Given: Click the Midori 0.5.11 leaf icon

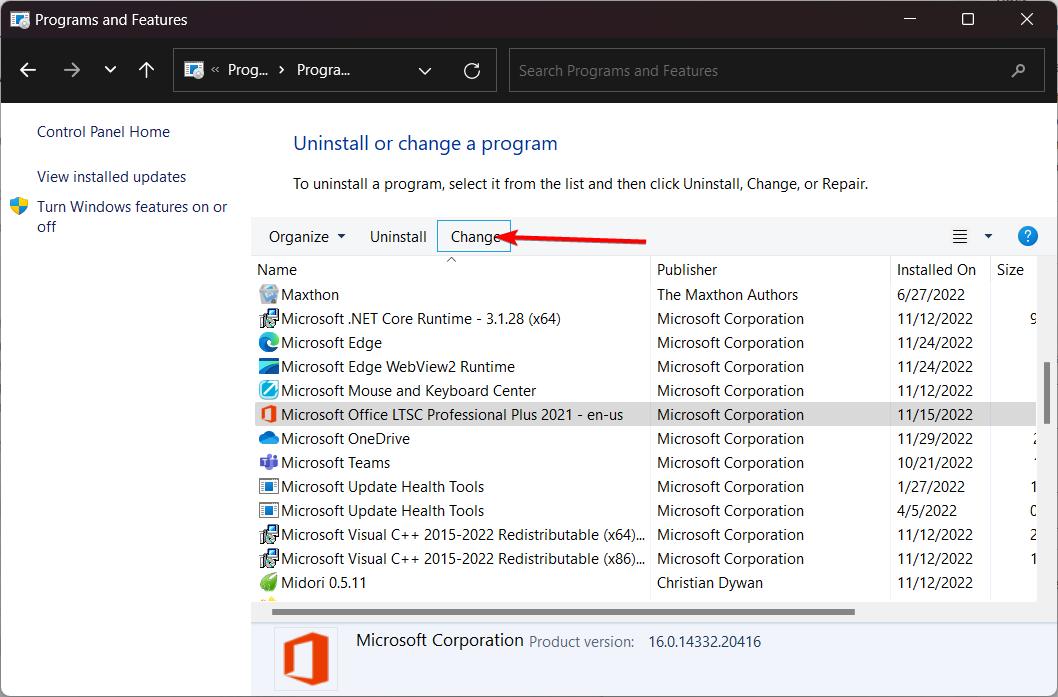Looking at the screenshot, I should tap(268, 583).
